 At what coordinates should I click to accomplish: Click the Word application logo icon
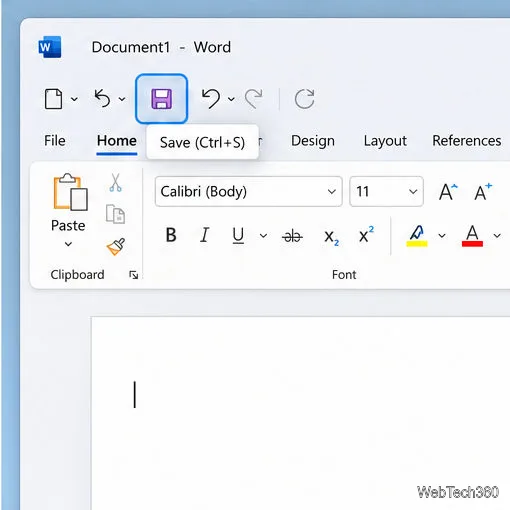click(50, 47)
